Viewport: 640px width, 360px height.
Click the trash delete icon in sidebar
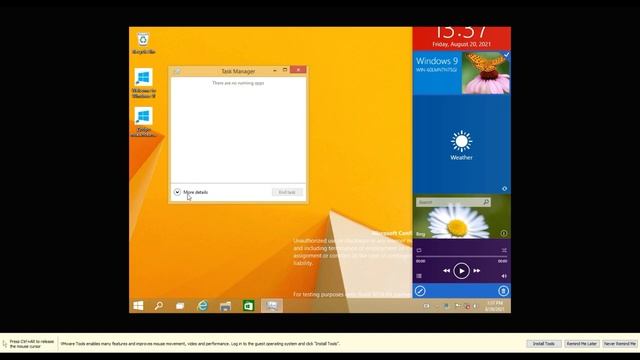(503, 291)
